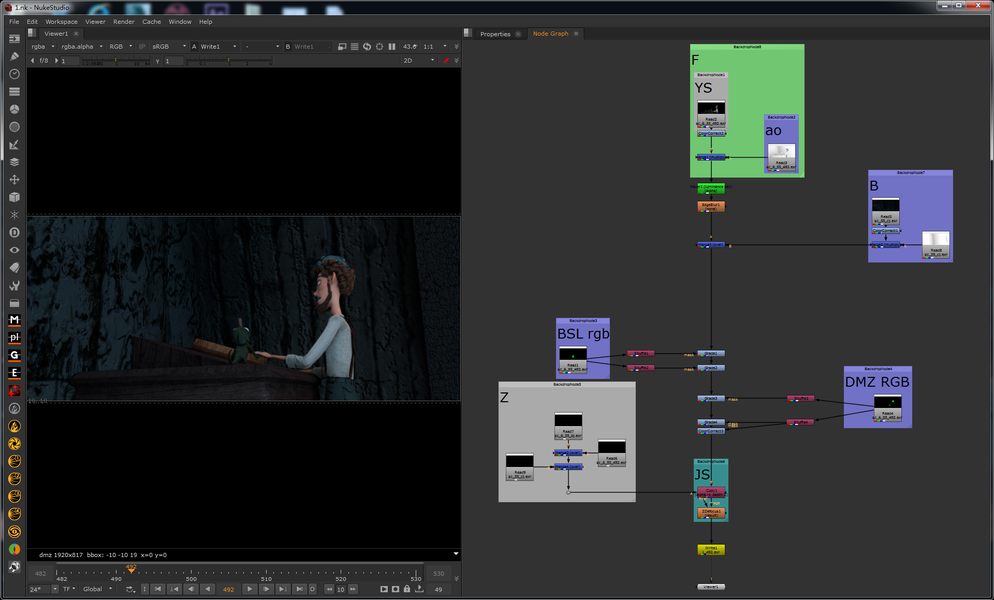Click the gain slider in viewer

(x=115, y=62)
